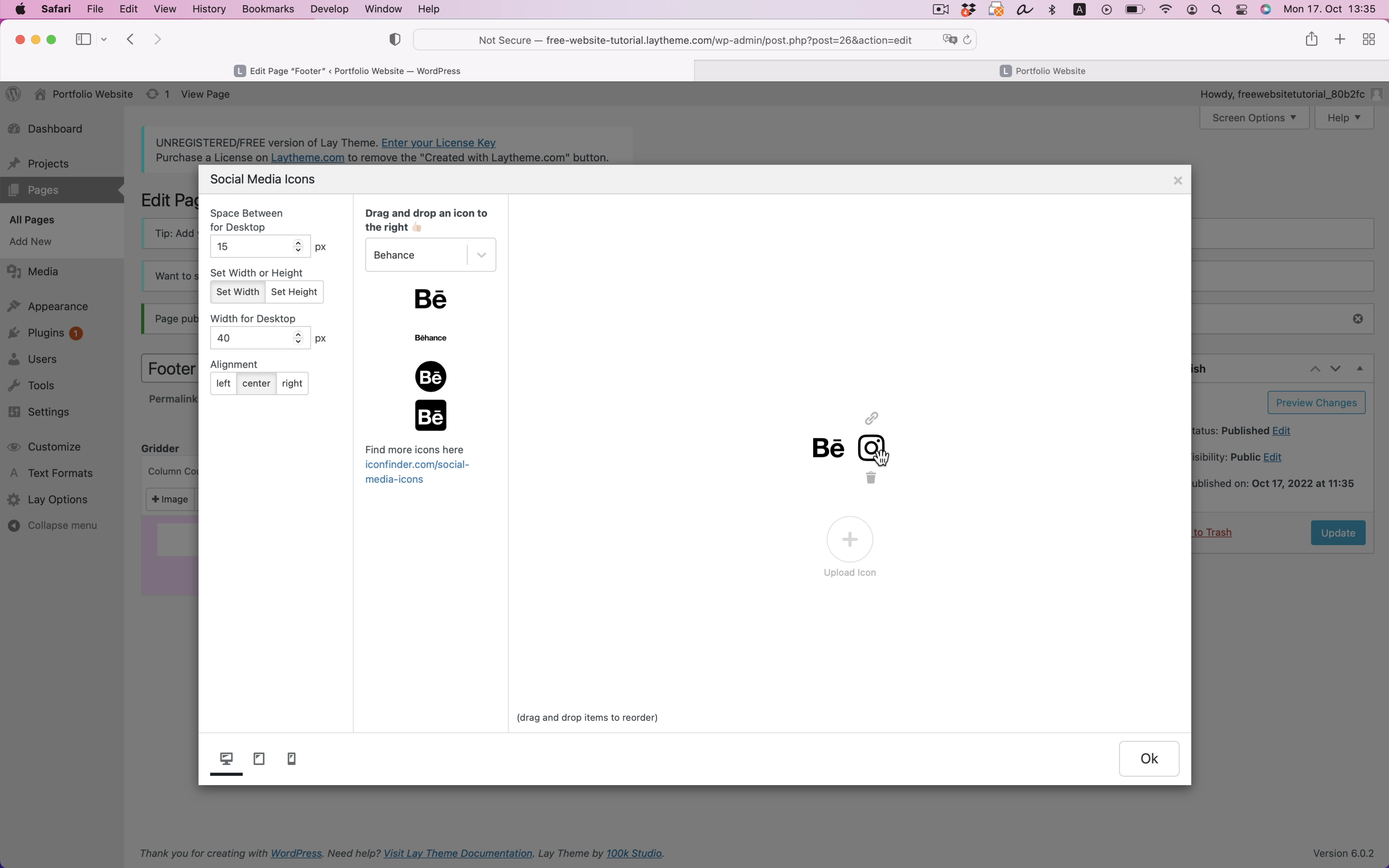The image size is (1389, 868).
Task: Open new tab with plus icon
Action: 1340,39
